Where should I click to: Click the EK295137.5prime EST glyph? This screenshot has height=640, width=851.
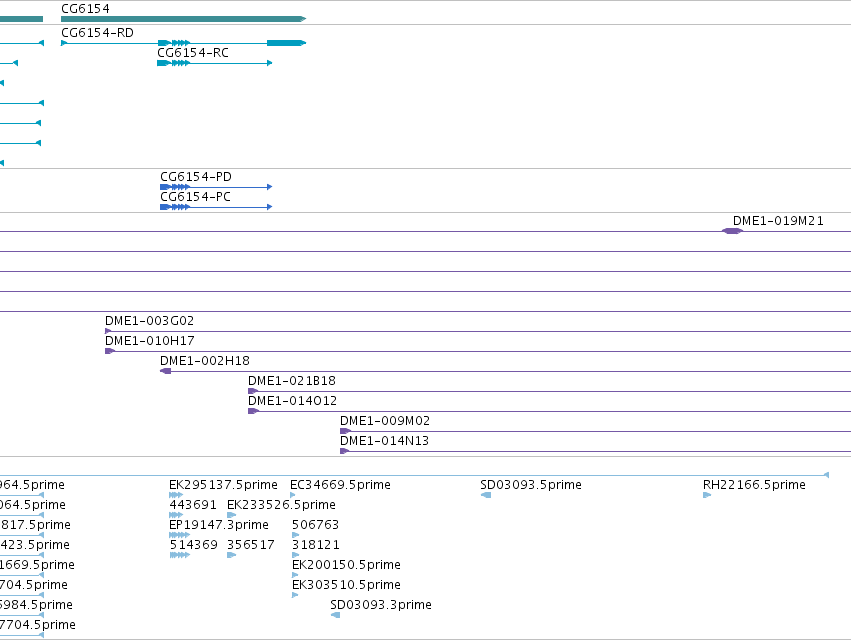176,495
